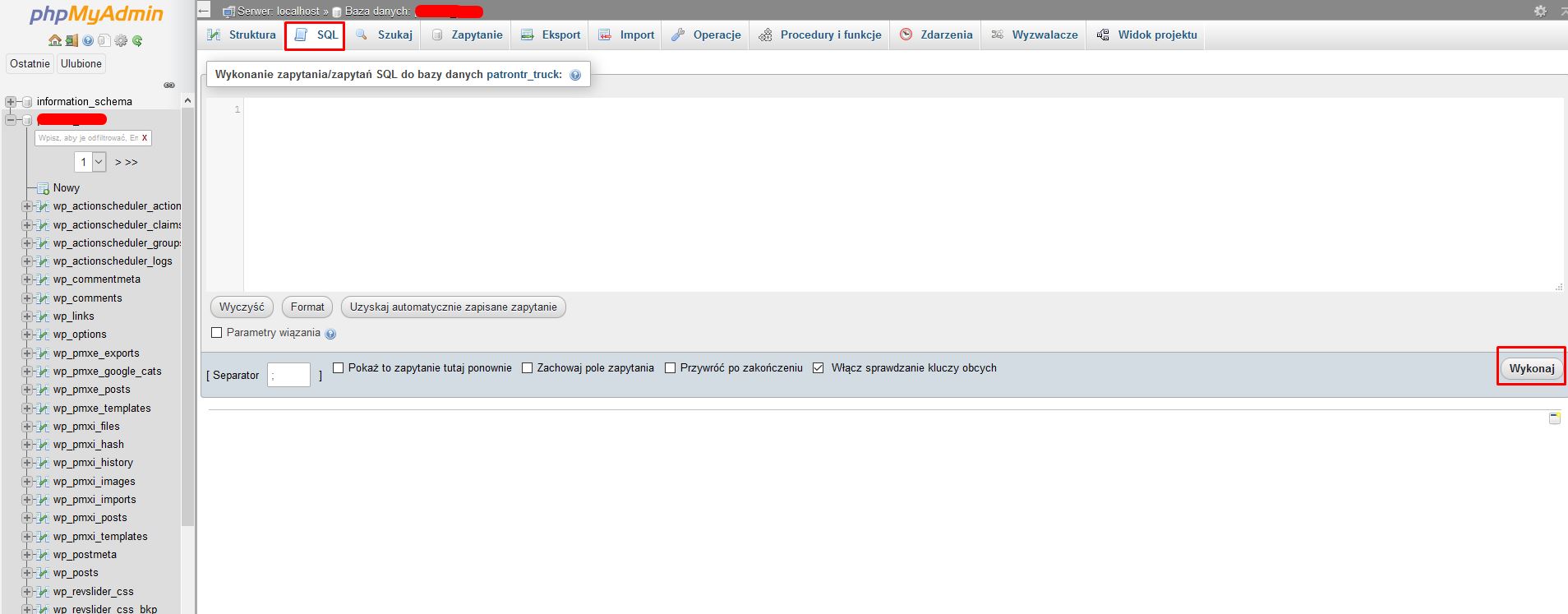Check Pokaż to zapytanie tutaj ponownie

(x=338, y=368)
